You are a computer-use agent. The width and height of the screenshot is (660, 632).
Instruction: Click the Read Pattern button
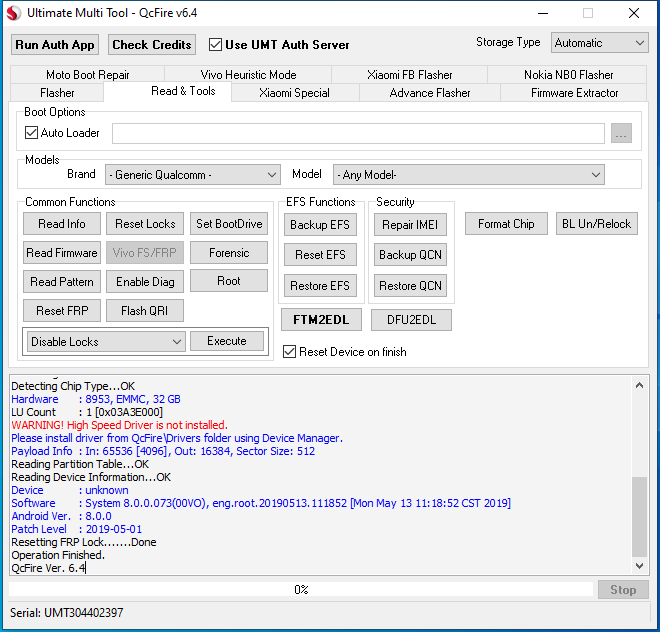(x=62, y=281)
